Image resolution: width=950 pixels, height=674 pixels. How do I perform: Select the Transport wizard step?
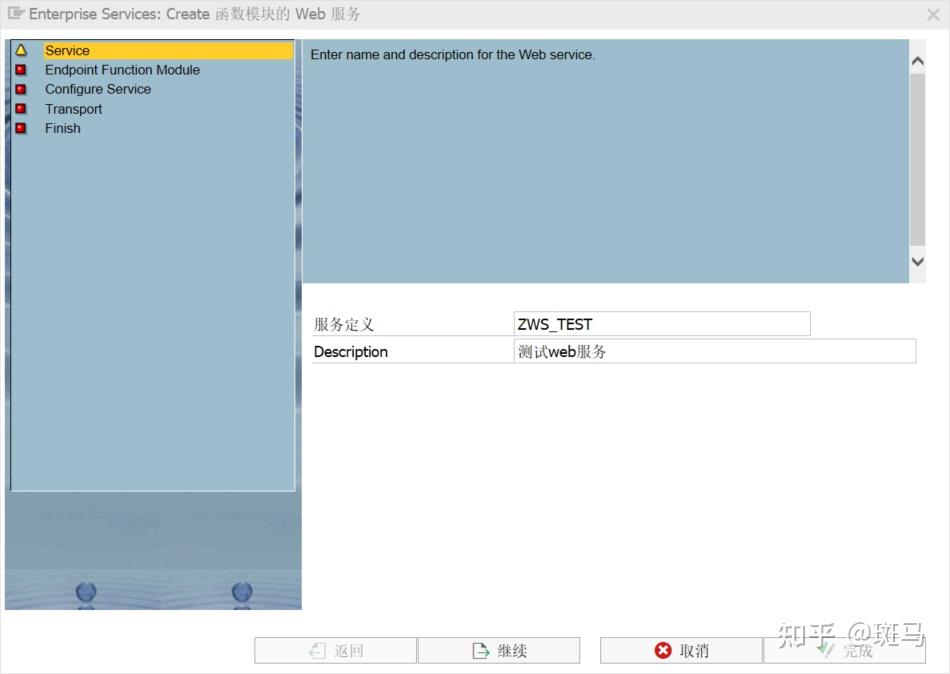(x=74, y=108)
